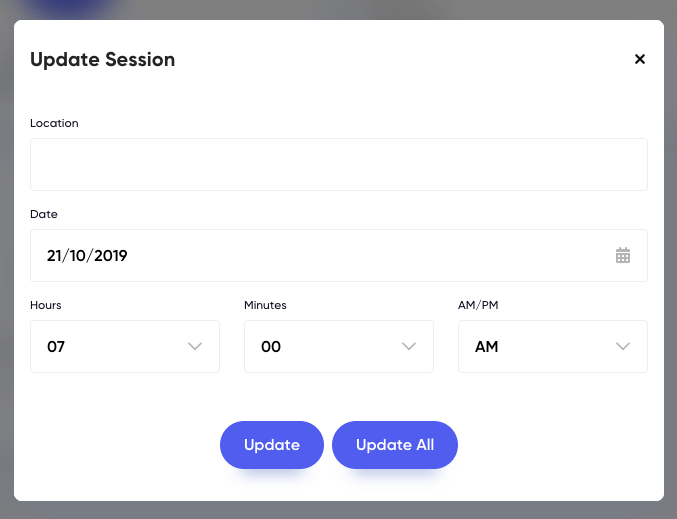Open the Minutes dropdown showing 00
The height and width of the screenshot is (519, 677).
[338, 346]
